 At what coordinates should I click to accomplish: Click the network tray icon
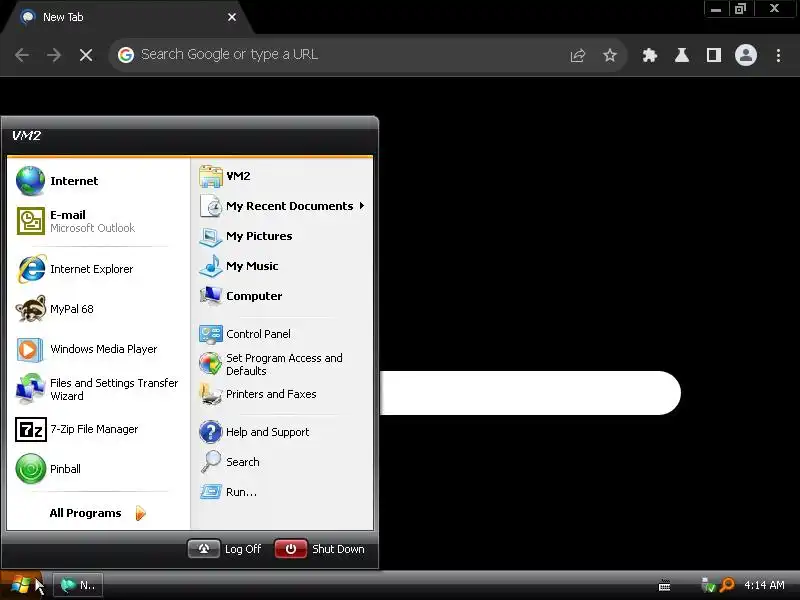pyautogui.click(x=708, y=585)
